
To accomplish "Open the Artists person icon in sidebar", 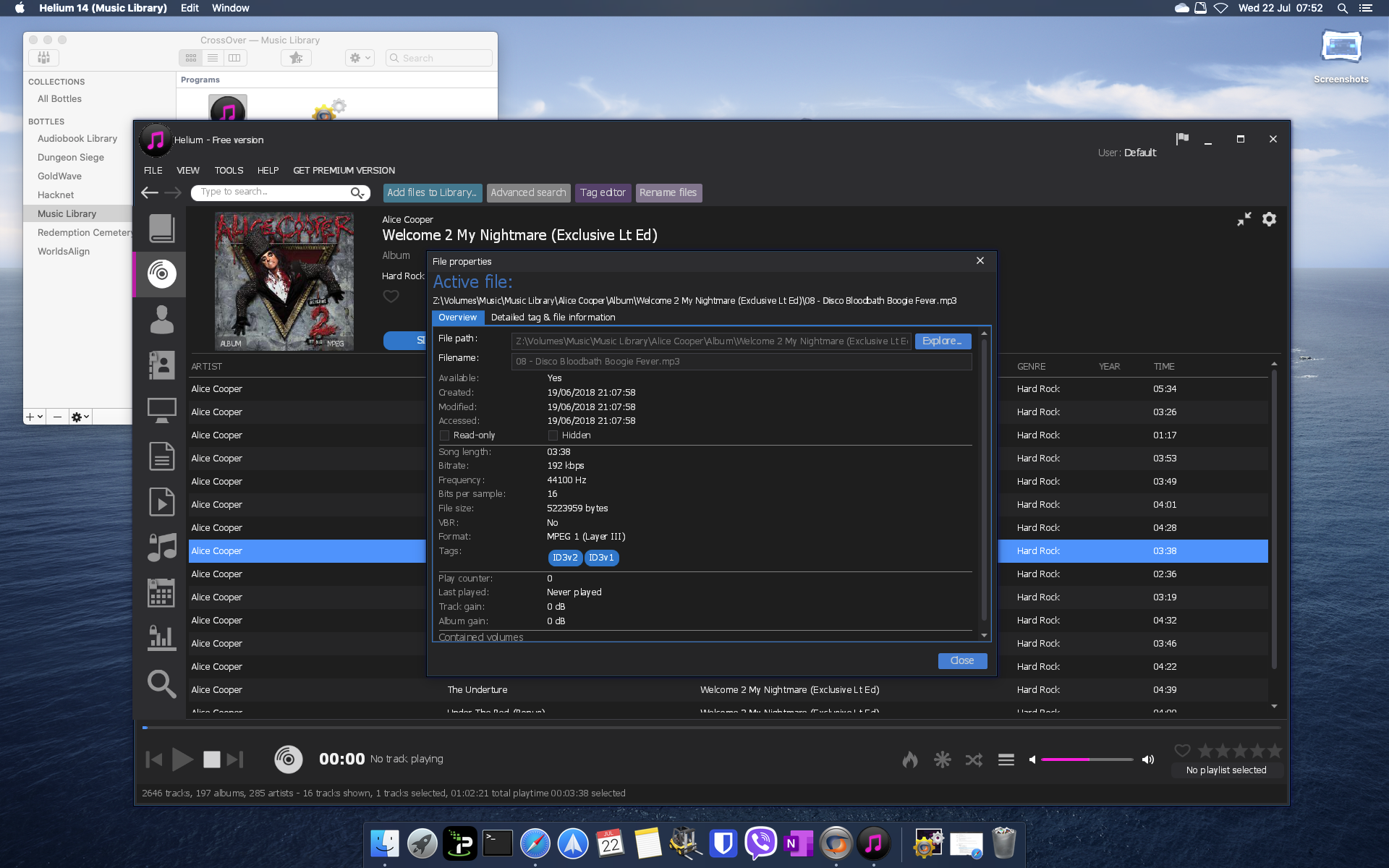I will 161,320.
